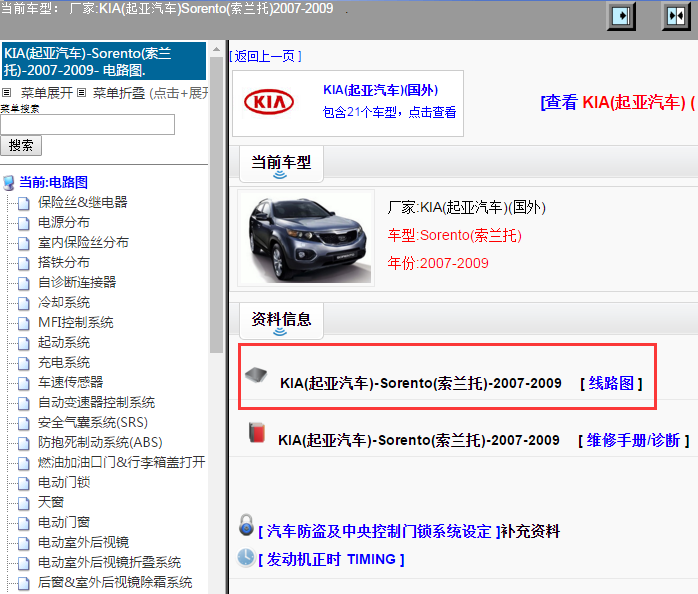Image resolution: width=698 pixels, height=594 pixels.
Task: Open 电动室外后视镜 tree item
Action: (83, 542)
